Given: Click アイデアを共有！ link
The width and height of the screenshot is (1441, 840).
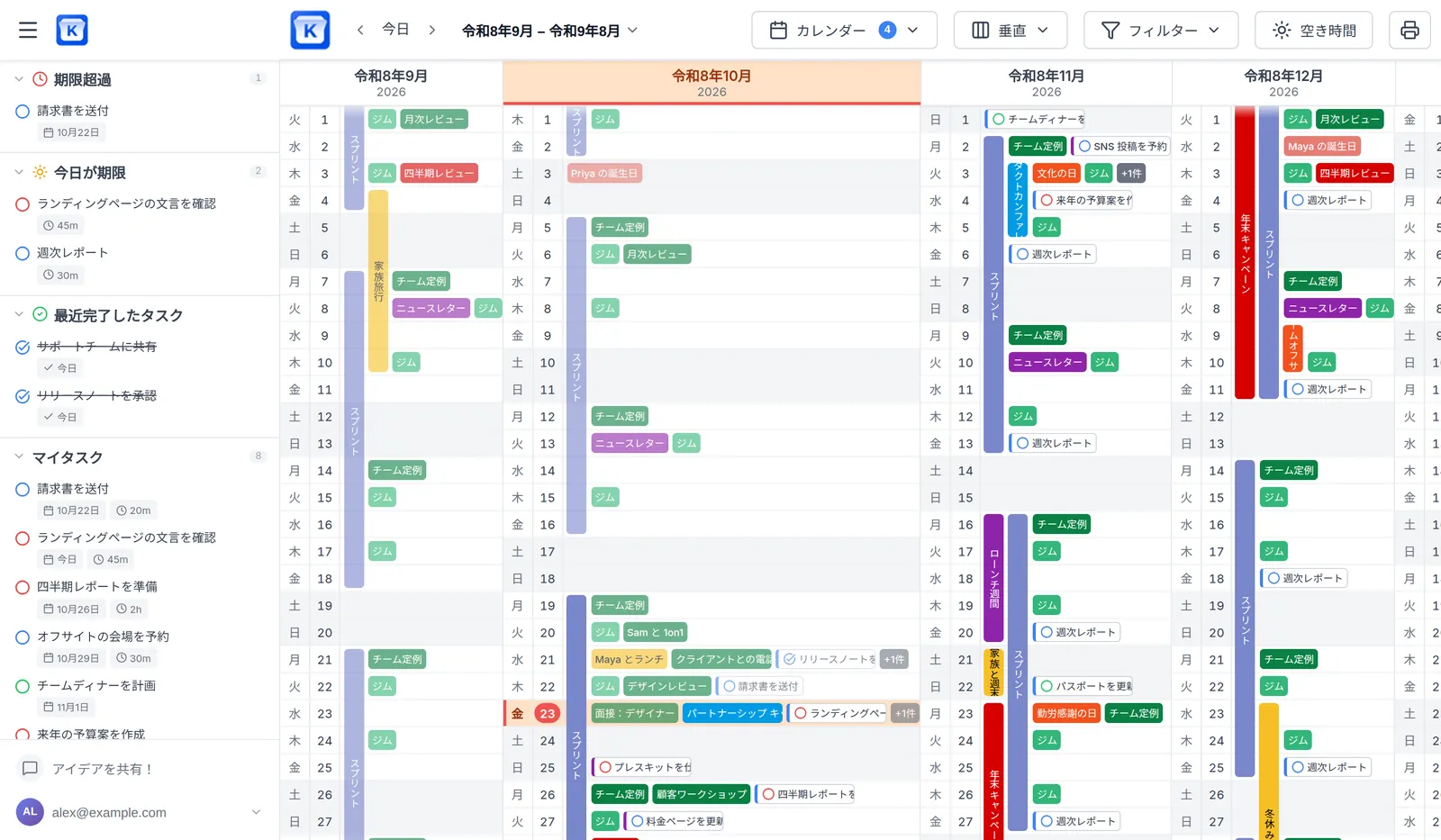Looking at the screenshot, I should 103,769.
